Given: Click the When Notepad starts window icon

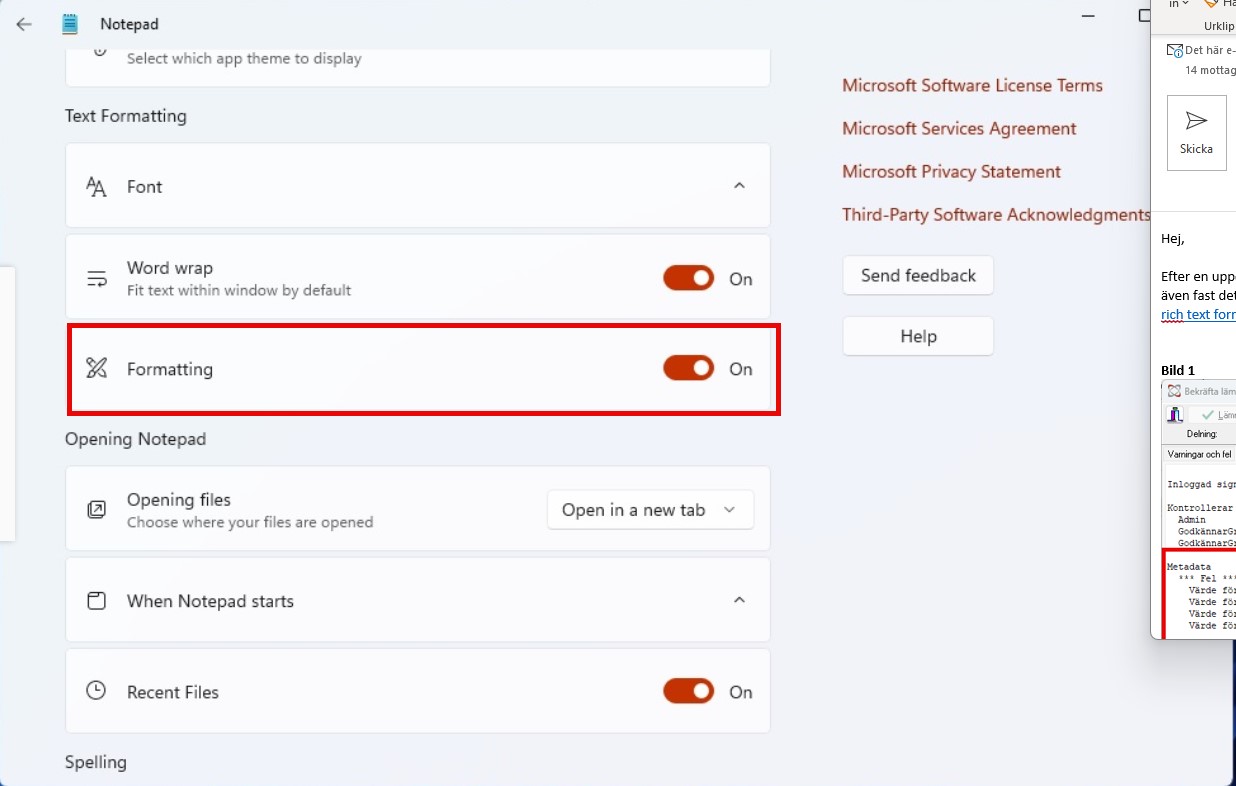Looking at the screenshot, I should click(96, 601).
